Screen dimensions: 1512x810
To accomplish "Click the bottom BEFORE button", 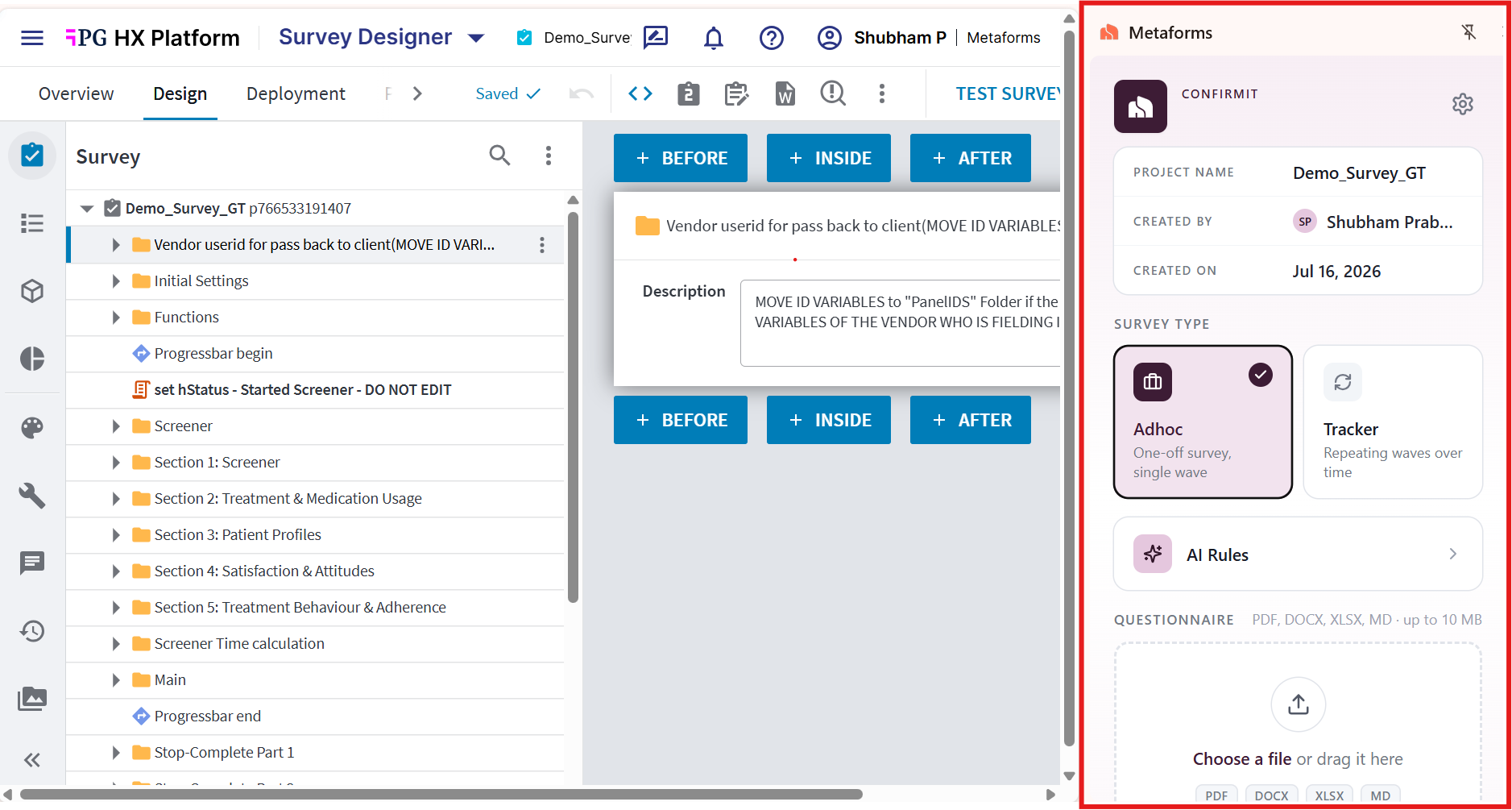I will coord(681,420).
